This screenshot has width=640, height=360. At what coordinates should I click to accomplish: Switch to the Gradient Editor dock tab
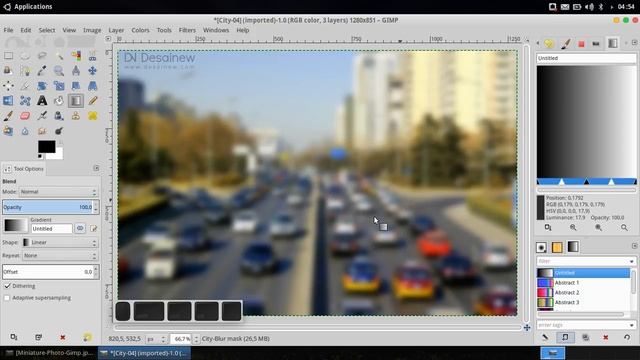(613, 43)
